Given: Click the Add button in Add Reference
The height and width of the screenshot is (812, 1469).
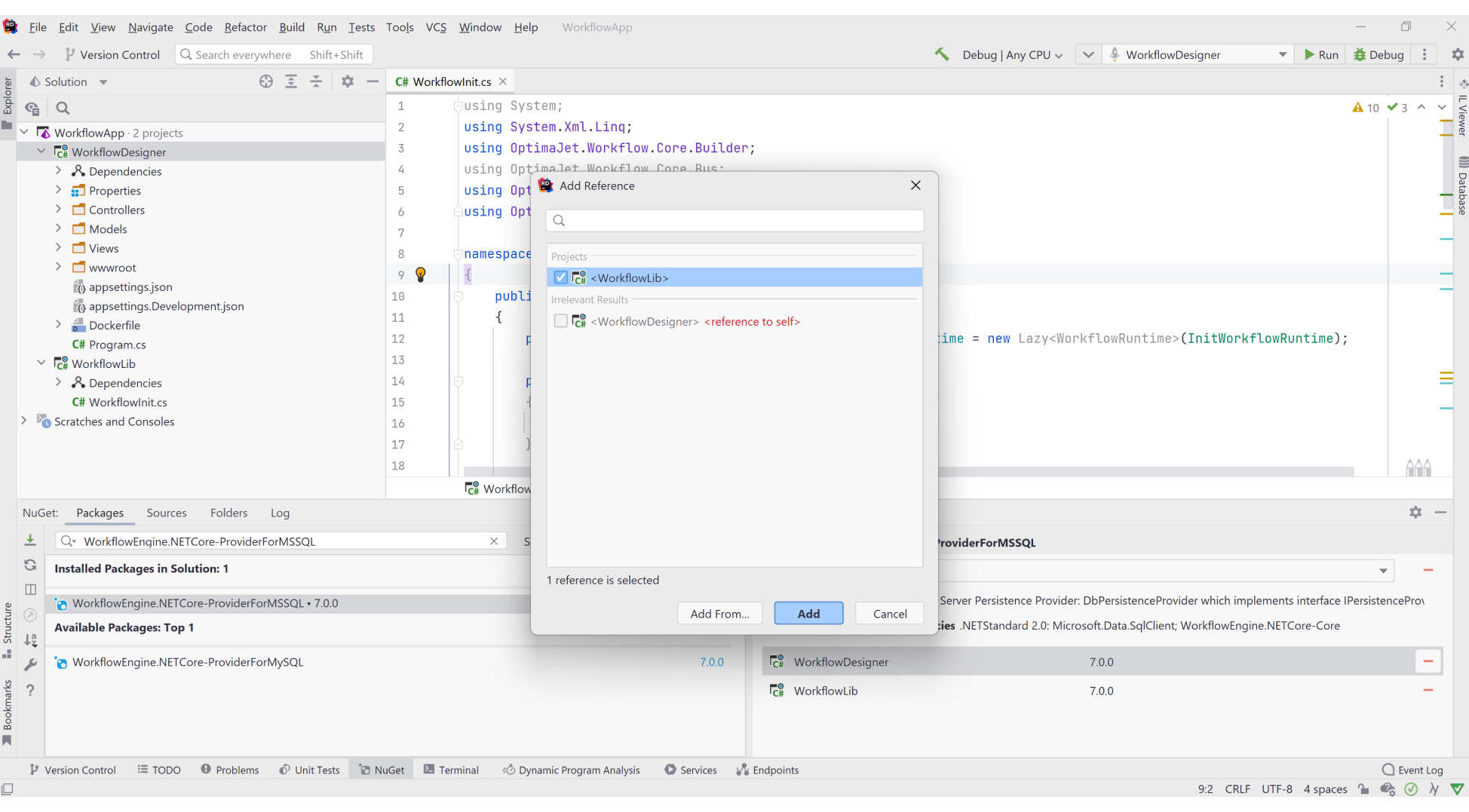Looking at the screenshot, I should click(x=808, y=614).
